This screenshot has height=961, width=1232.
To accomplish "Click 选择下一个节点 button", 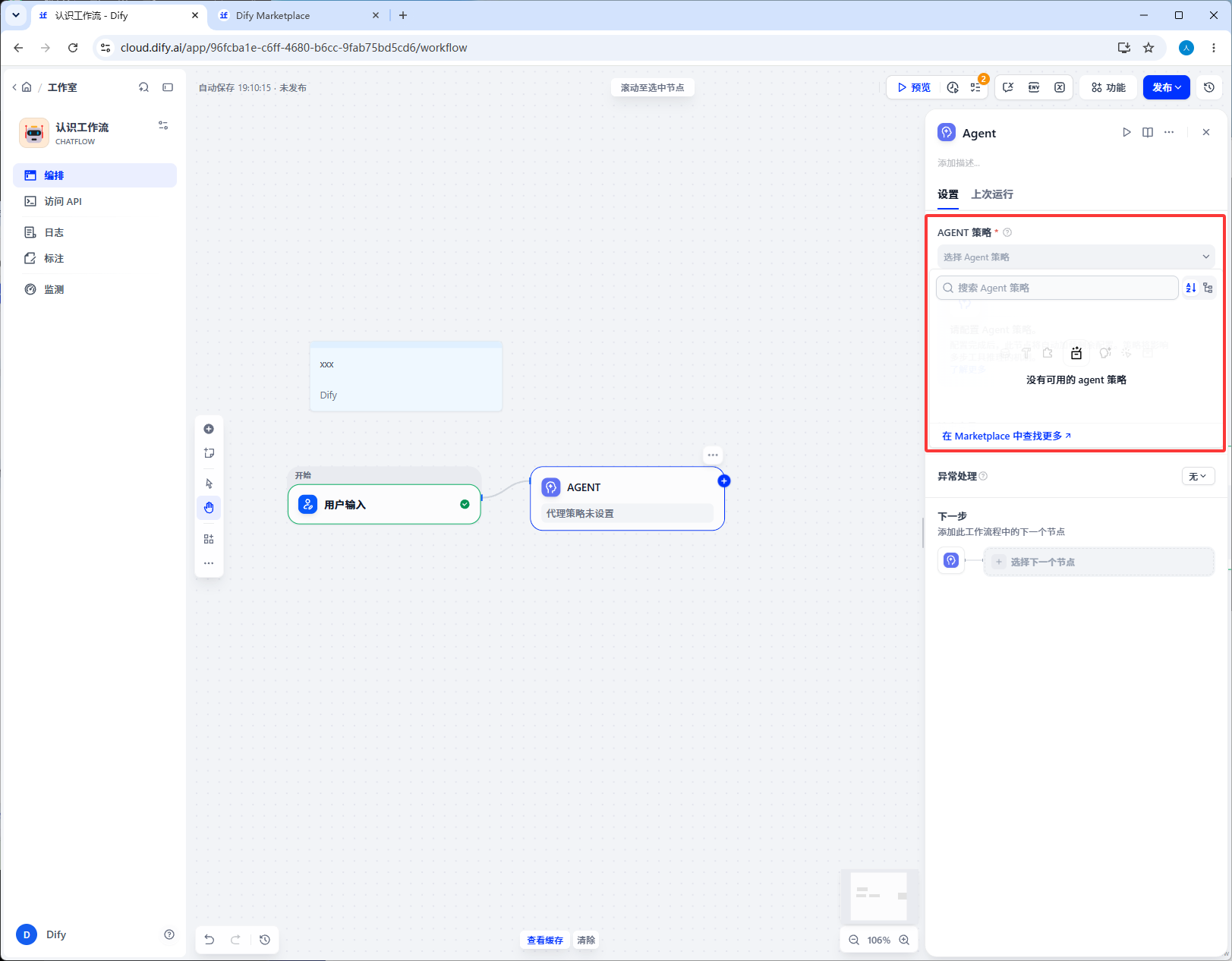I will coord(1099,562).
